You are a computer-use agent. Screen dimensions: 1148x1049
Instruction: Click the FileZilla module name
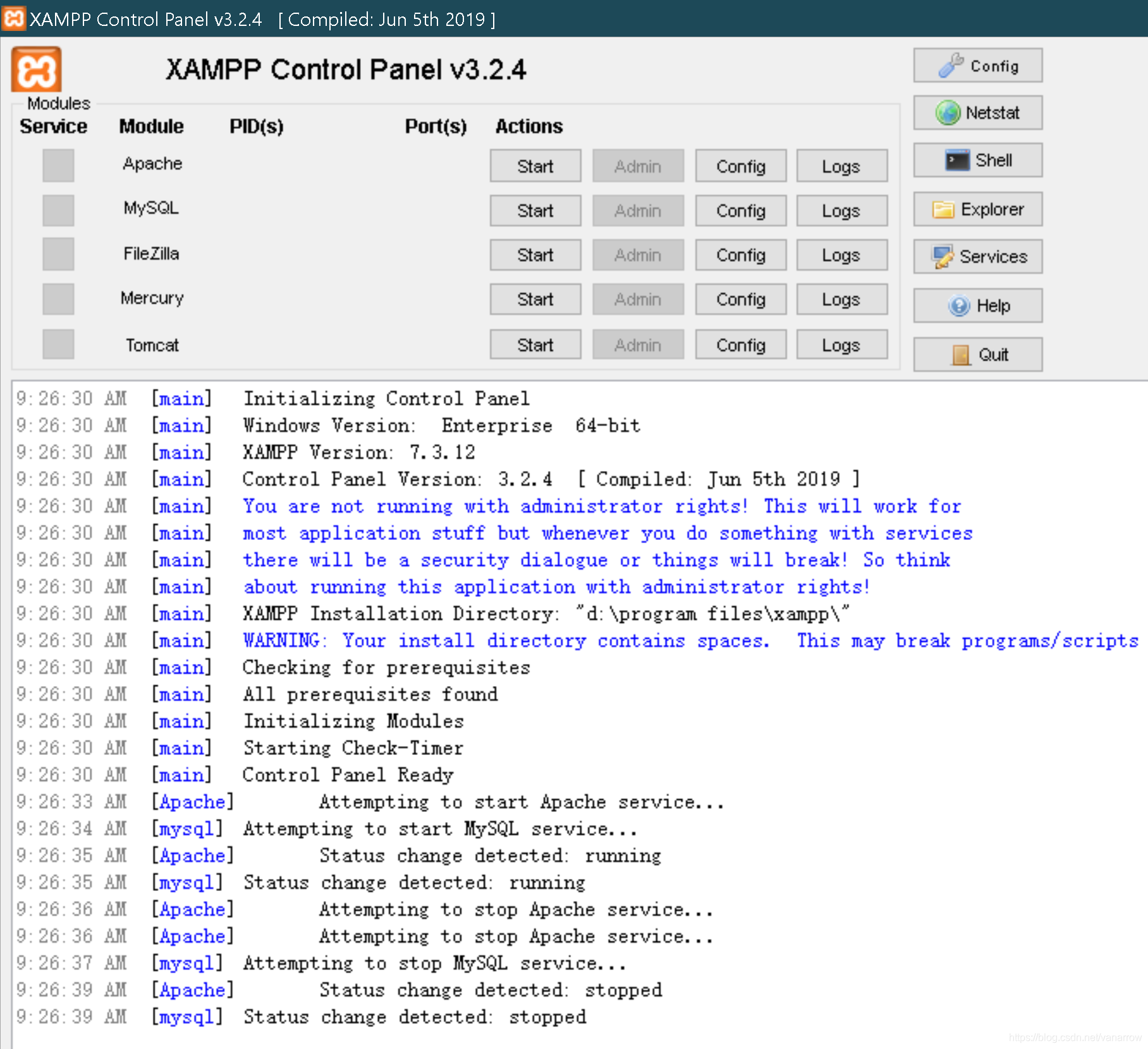point(151,254)
